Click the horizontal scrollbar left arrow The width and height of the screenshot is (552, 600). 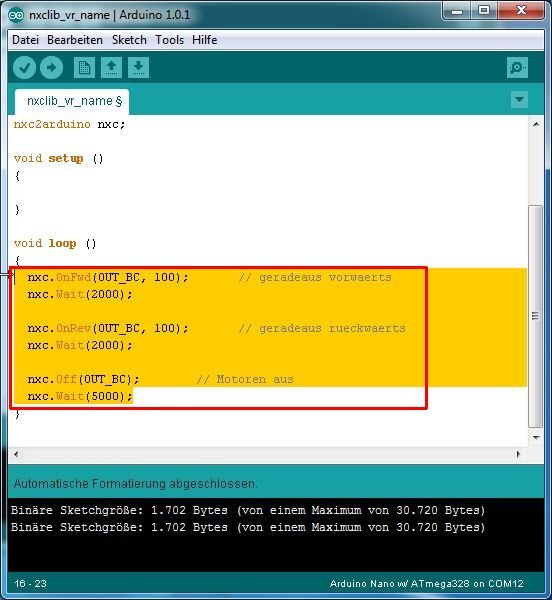click(16, 454)
